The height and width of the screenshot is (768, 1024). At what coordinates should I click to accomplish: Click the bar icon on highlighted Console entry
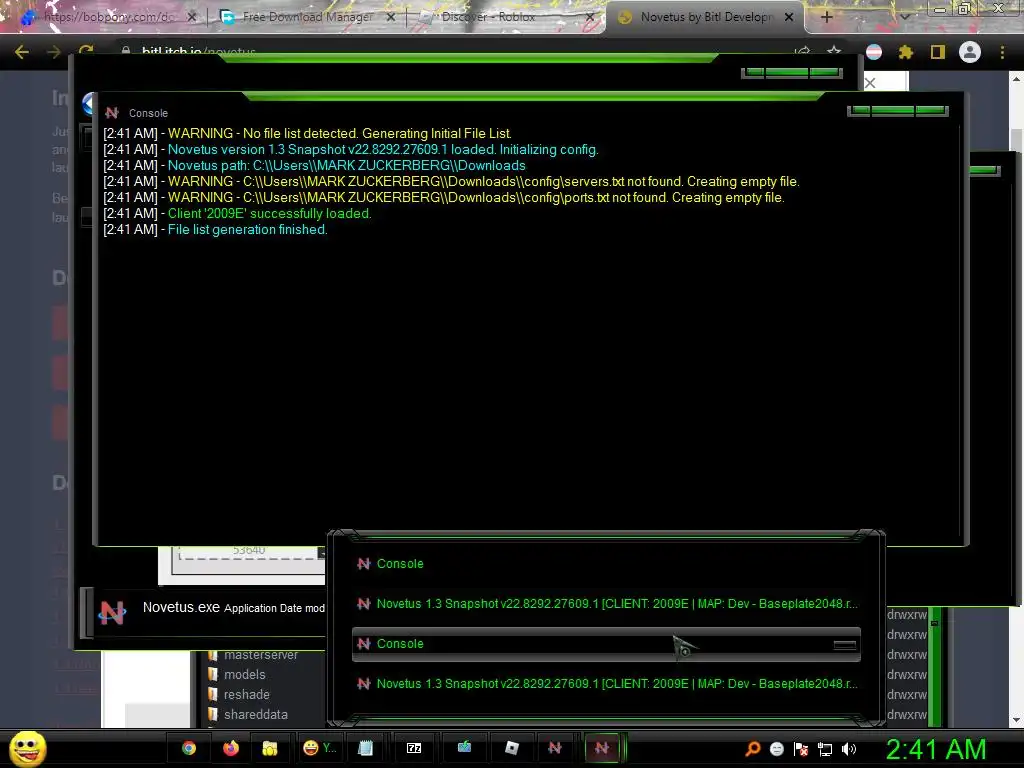pos(844,645)
